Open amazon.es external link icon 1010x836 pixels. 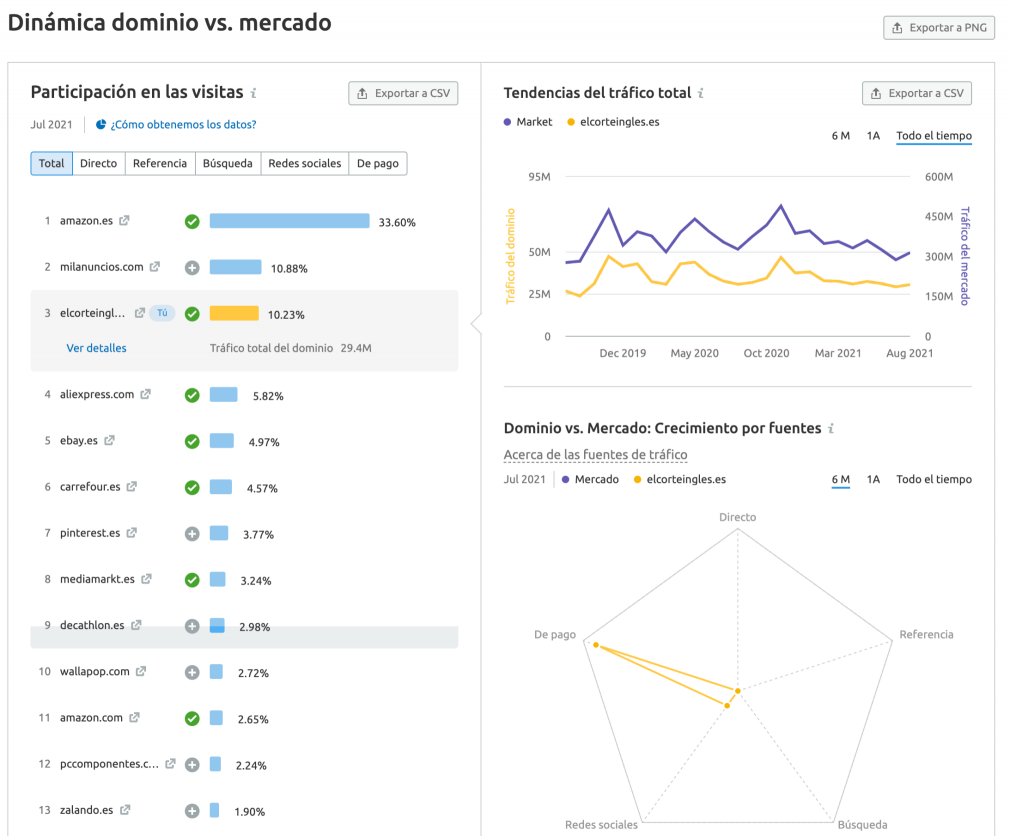(124, 220)
